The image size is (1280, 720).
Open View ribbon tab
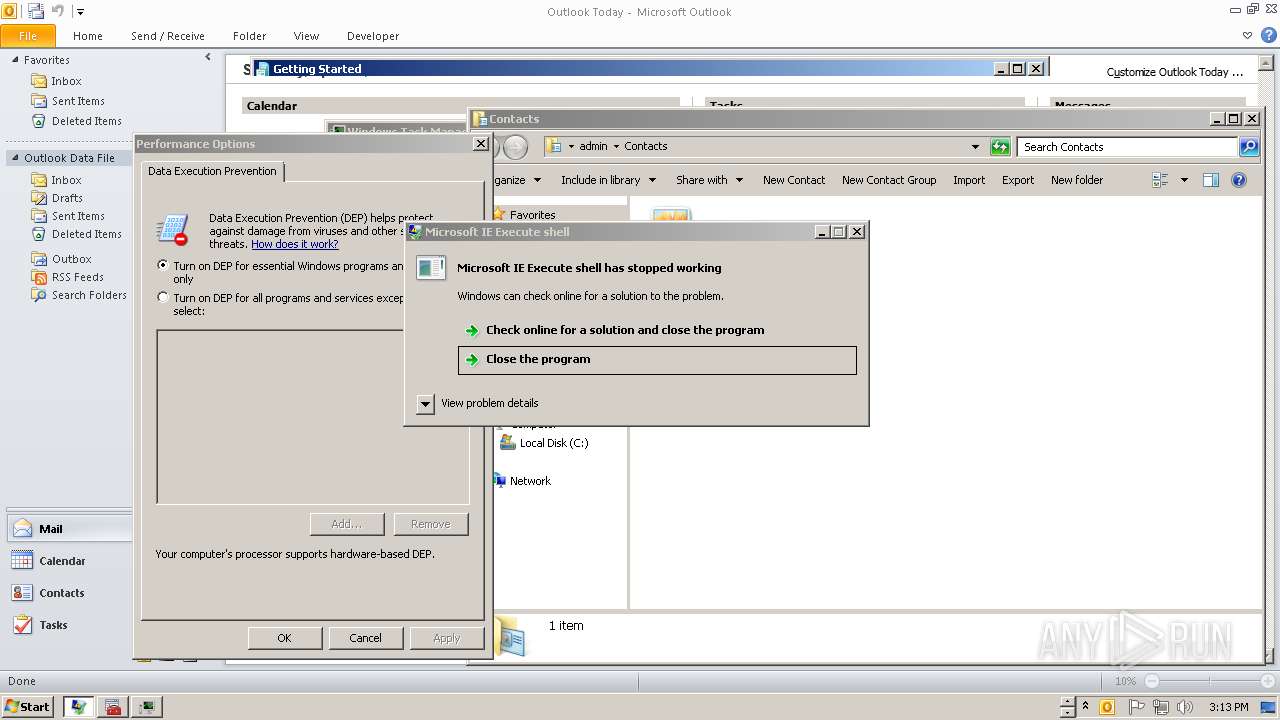click(306, 36)
